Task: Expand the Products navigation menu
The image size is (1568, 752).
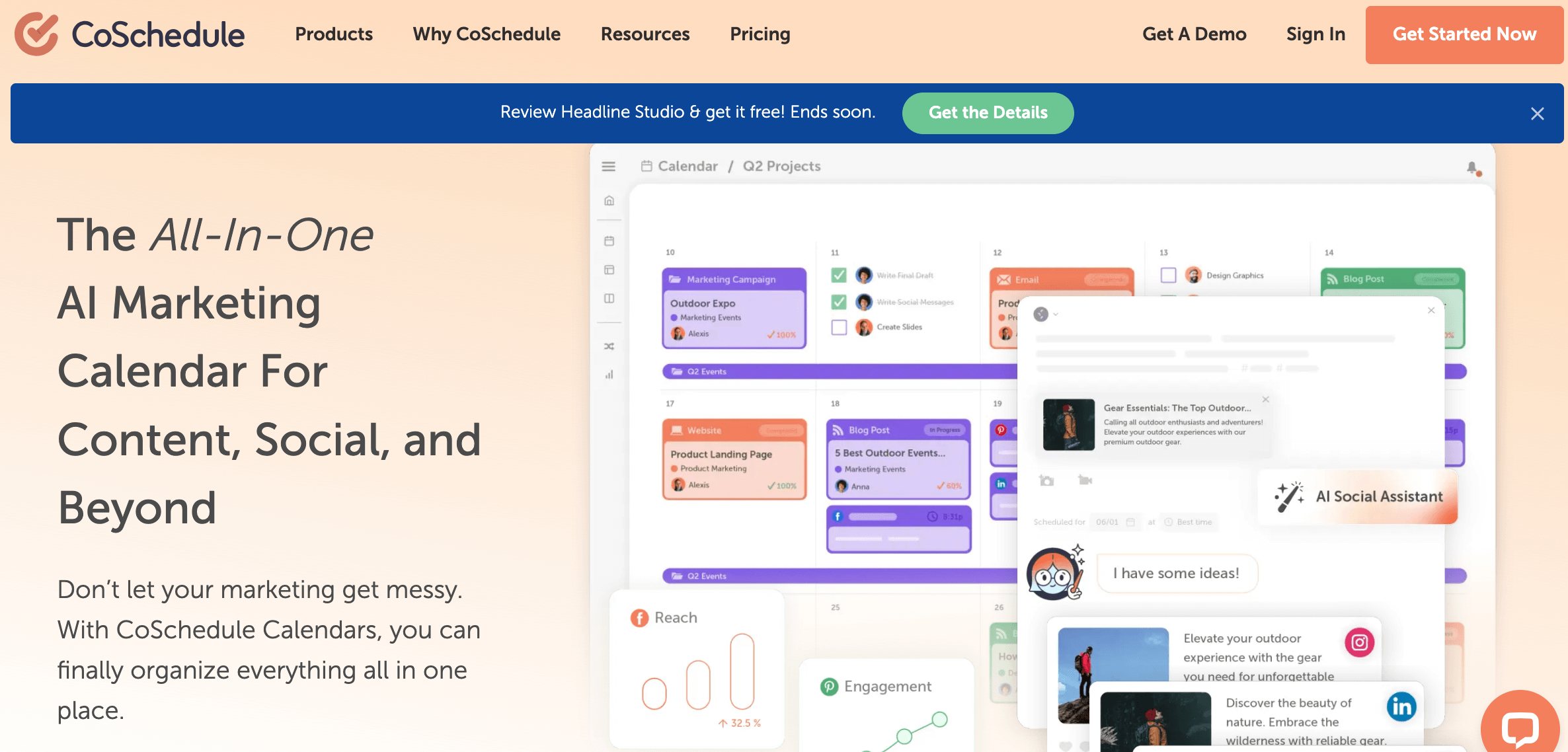Action: click(x=334, y=34)
